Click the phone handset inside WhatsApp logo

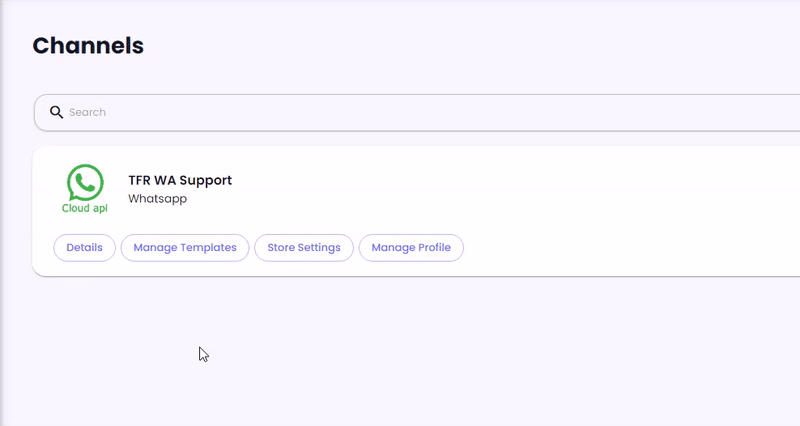[x=85, y=181]
